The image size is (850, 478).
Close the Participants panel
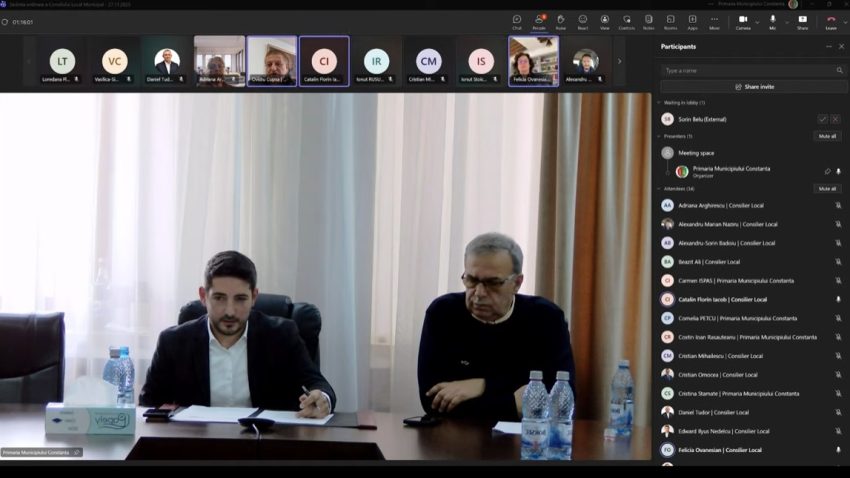[x=841, y=47]
